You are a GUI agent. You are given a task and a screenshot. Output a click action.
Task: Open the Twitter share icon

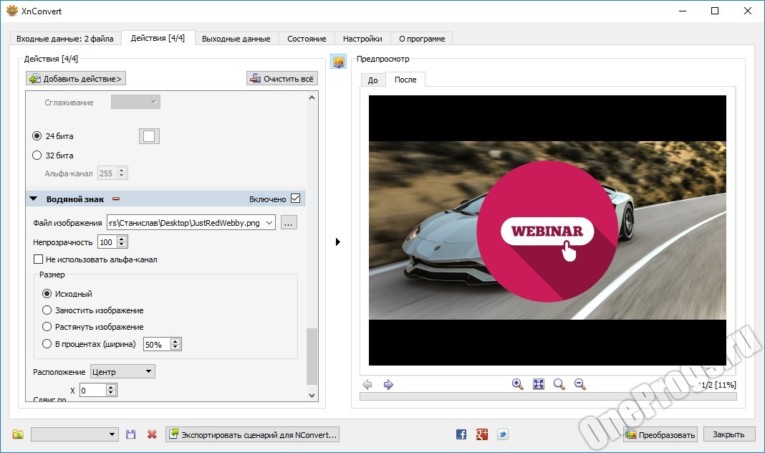click(503, 434)
